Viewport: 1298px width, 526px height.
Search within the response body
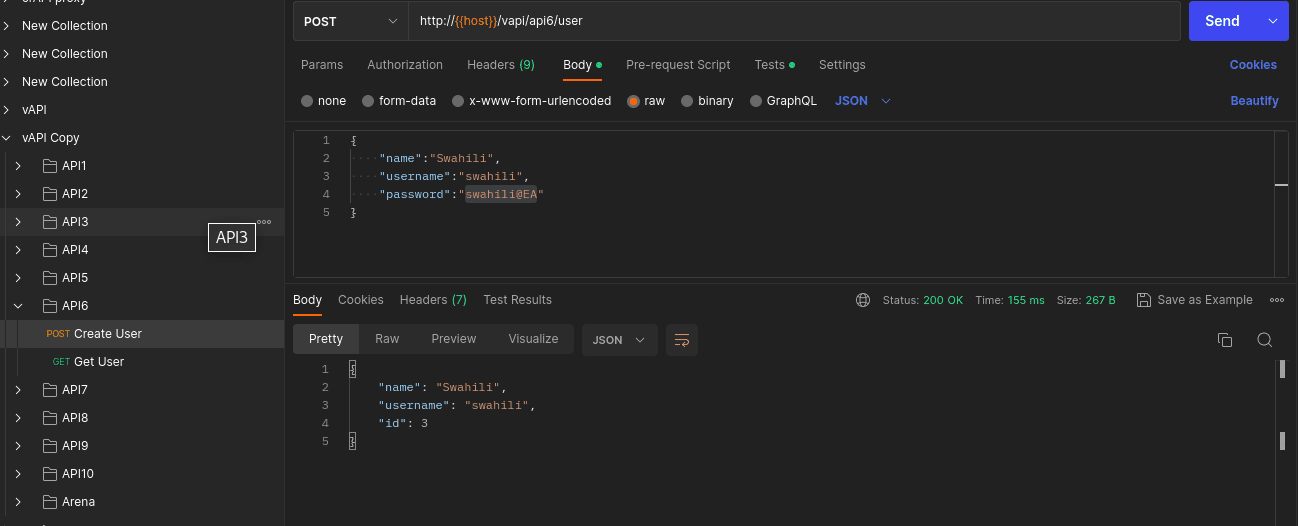tap(1264, 340)
